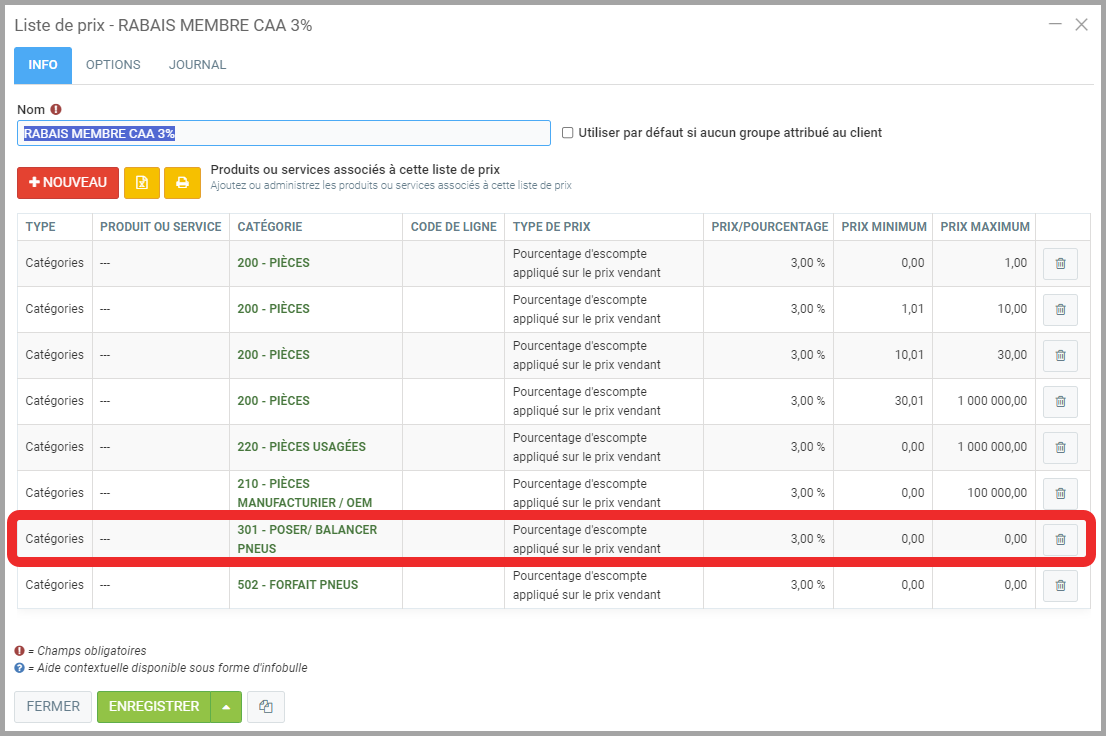This screenshot has width=1106, height=736.
Task: Click the green ENREGISTRER button
Action: point(154,707)
